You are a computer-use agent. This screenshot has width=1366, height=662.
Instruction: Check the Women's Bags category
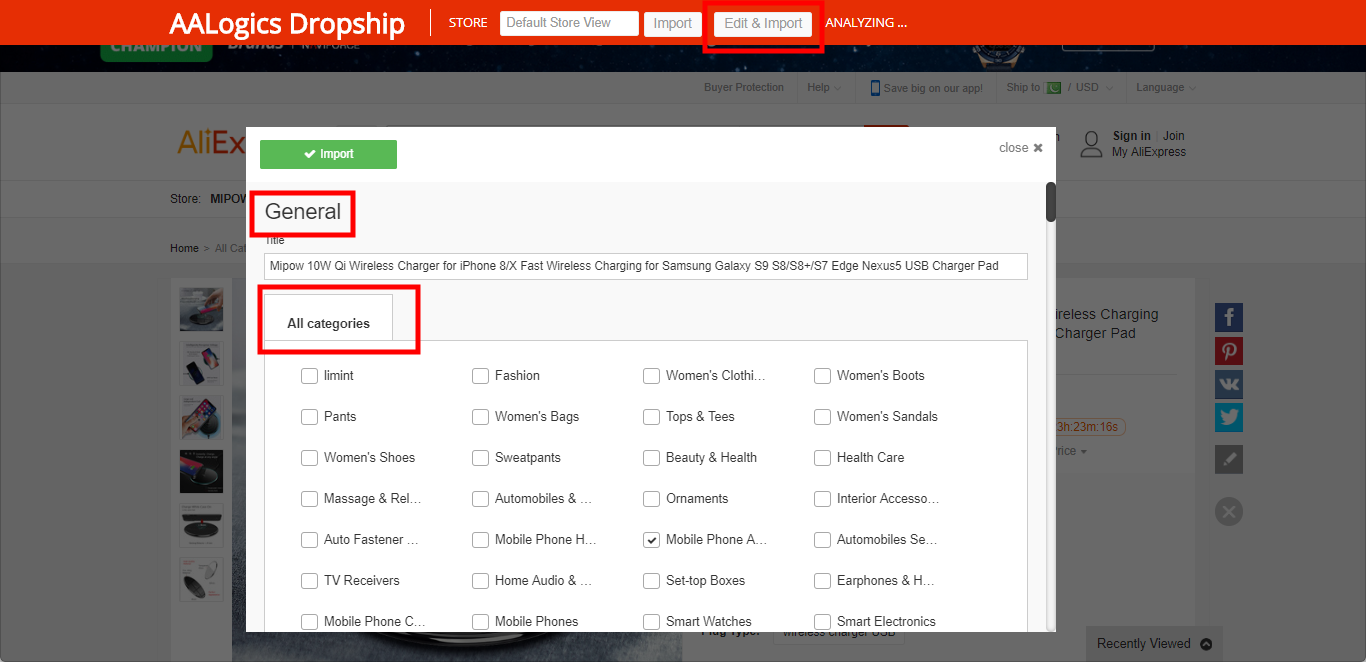pyautogui.click(x=480, y=417)
